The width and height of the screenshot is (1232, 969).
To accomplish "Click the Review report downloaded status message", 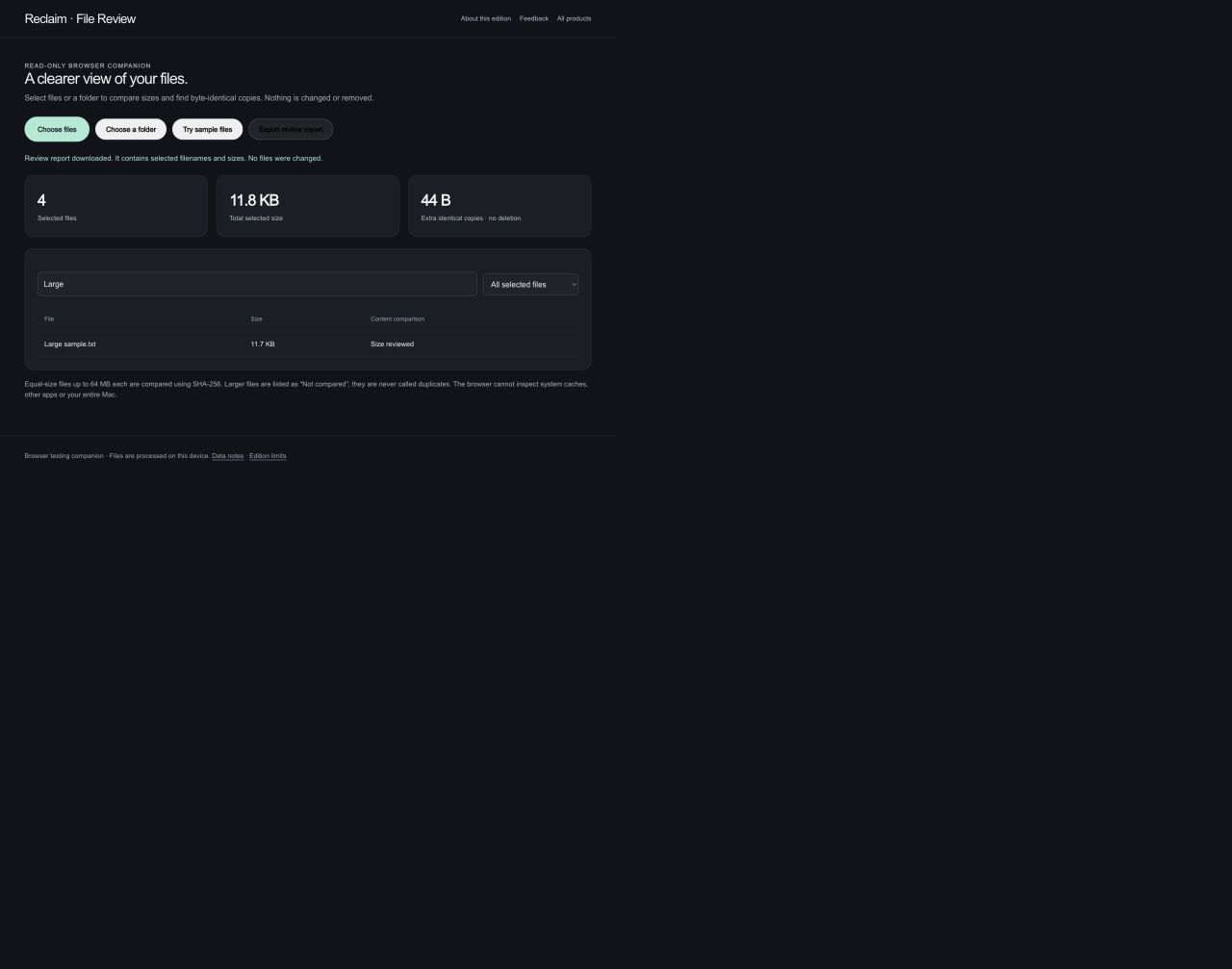I will point(173,158).
